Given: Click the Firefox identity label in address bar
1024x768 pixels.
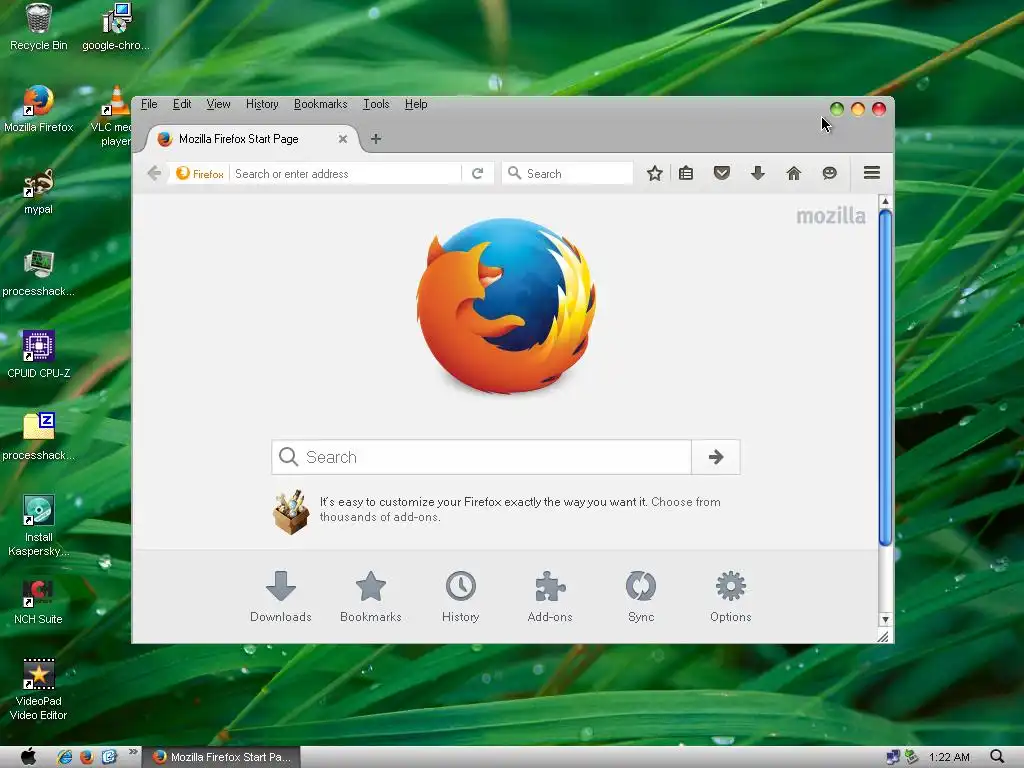Looking at the screenshot, I should coord(200,174).
